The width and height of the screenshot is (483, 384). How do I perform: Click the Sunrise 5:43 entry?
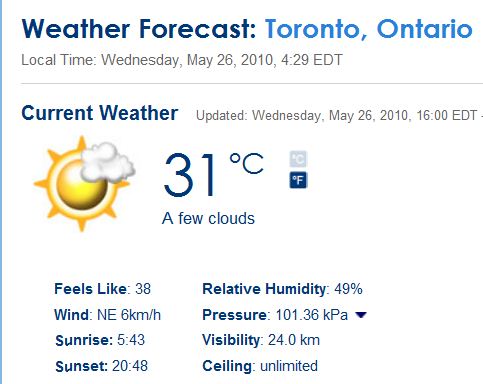click(x=100, y=340)
